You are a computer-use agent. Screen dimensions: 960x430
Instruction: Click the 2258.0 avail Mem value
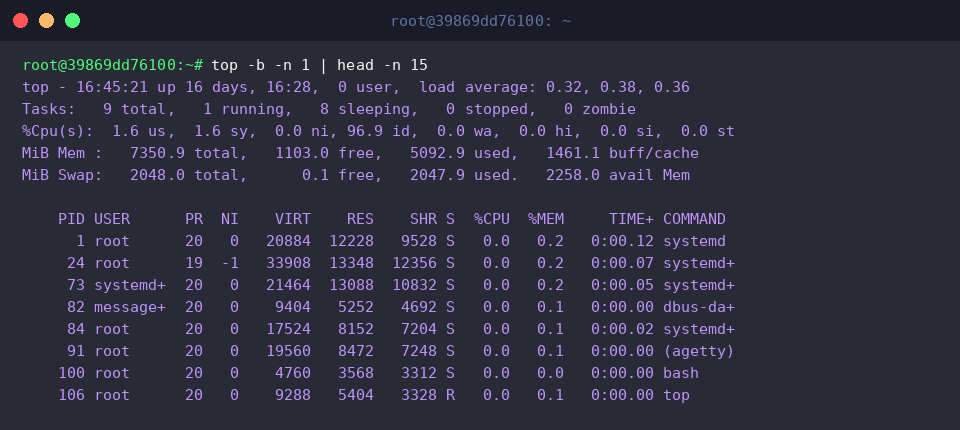point(618,175)
